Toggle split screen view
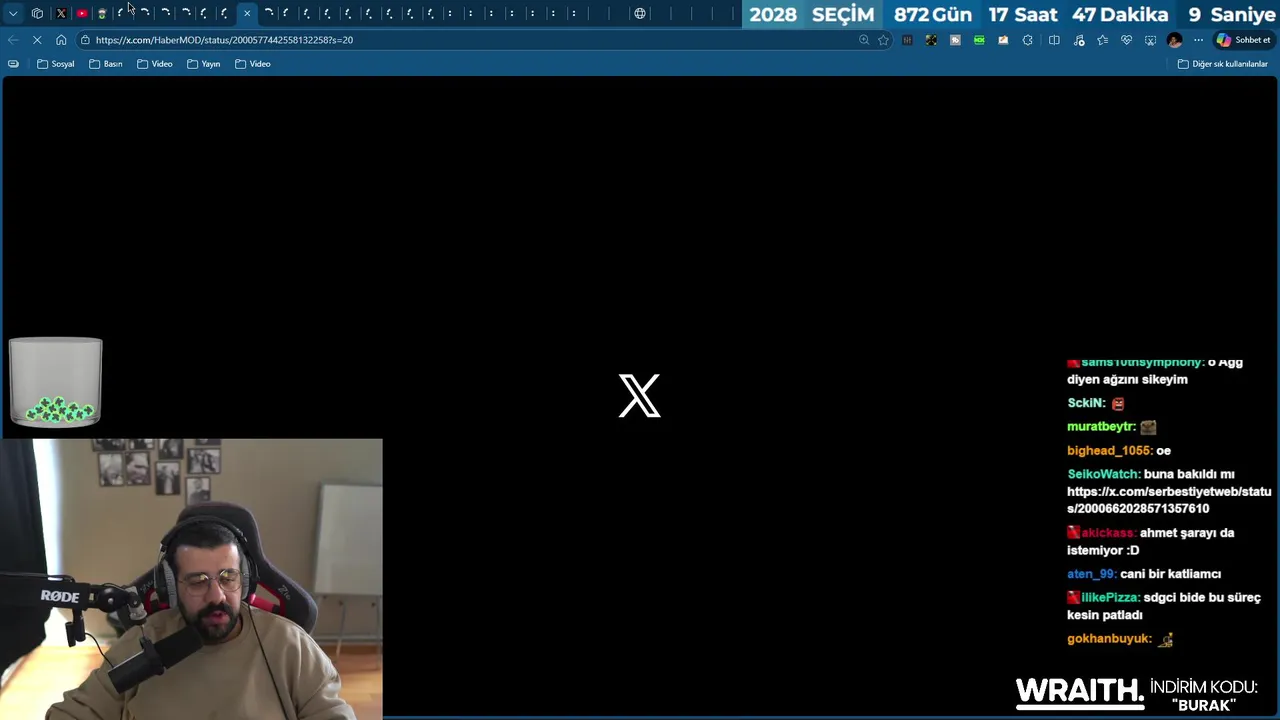This screenshot has height=720, width=1280. (1054, 40)
